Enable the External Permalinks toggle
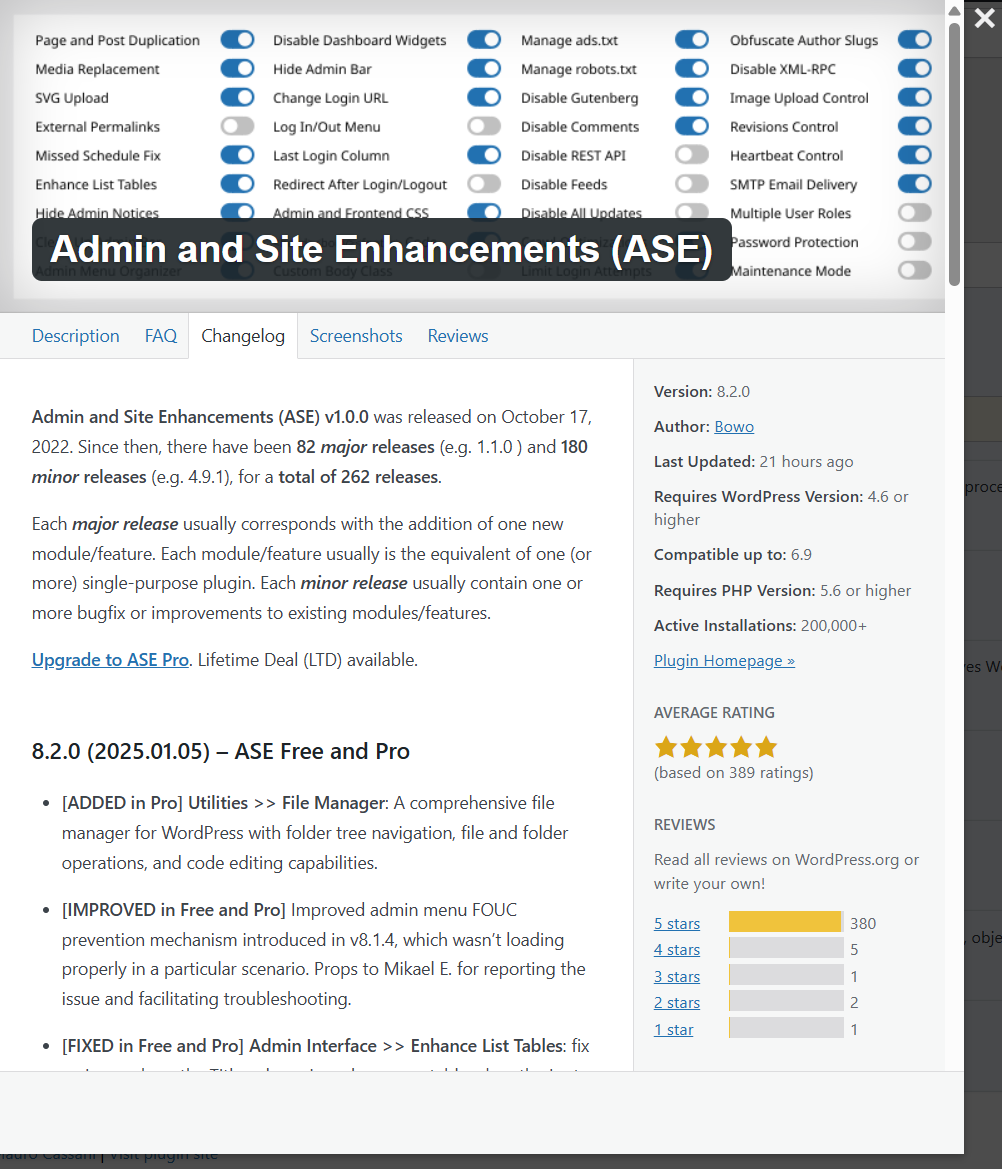The width and height of the screenshot is (1002, 1169). click(238, 127)
